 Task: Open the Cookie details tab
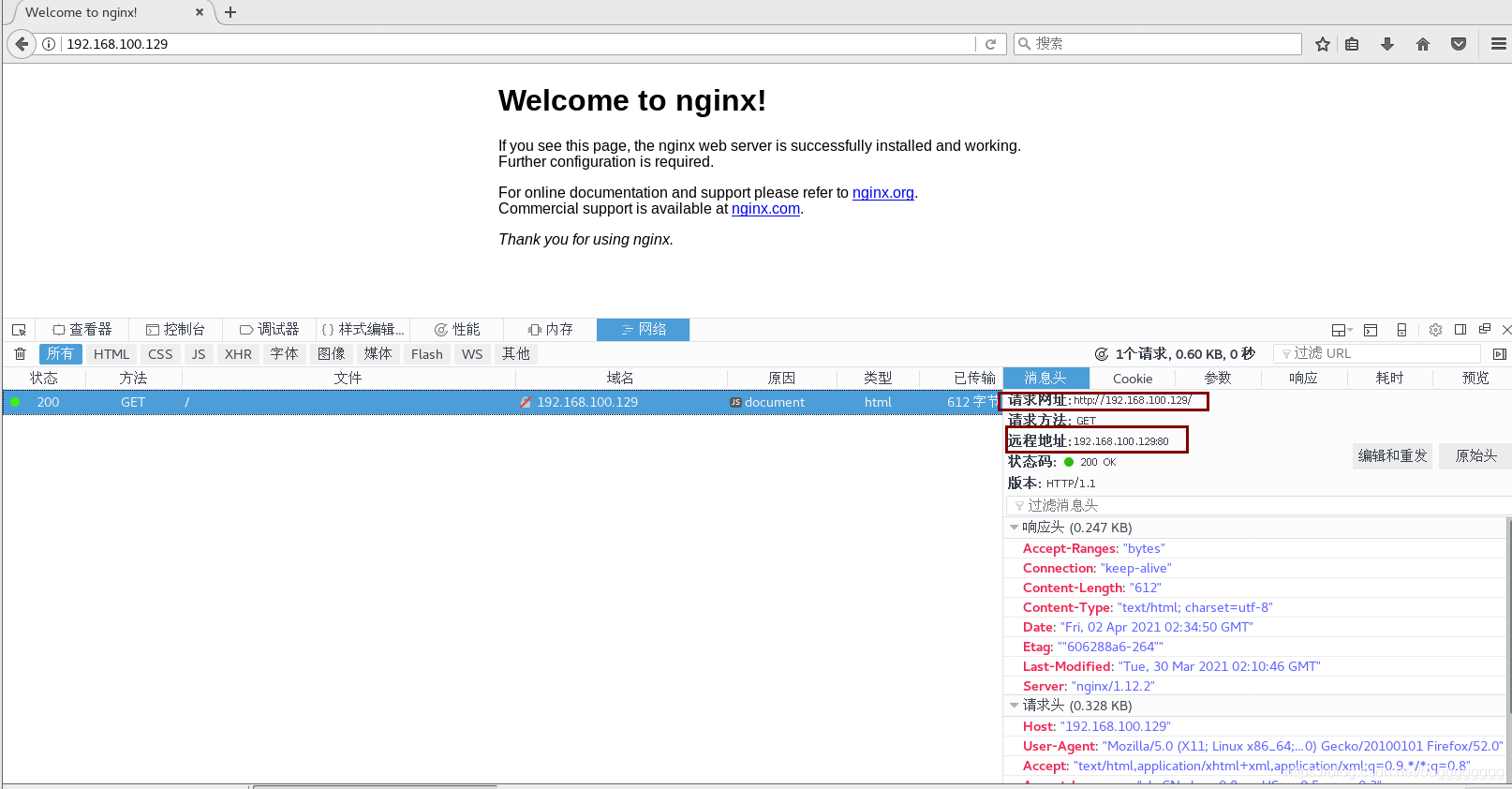[x=1133, y=379]
